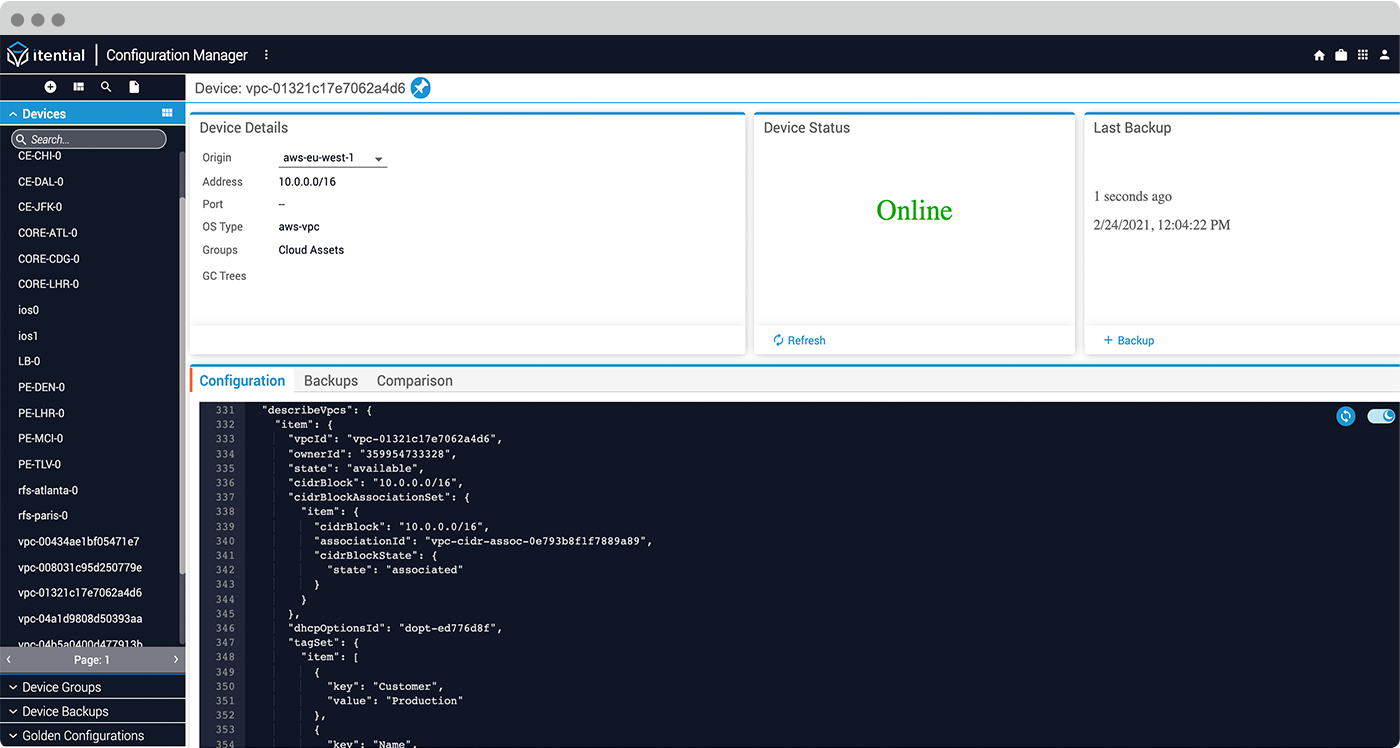
Task: Click the sync icon above the configuration view
Action: (x=1345, y=416)
